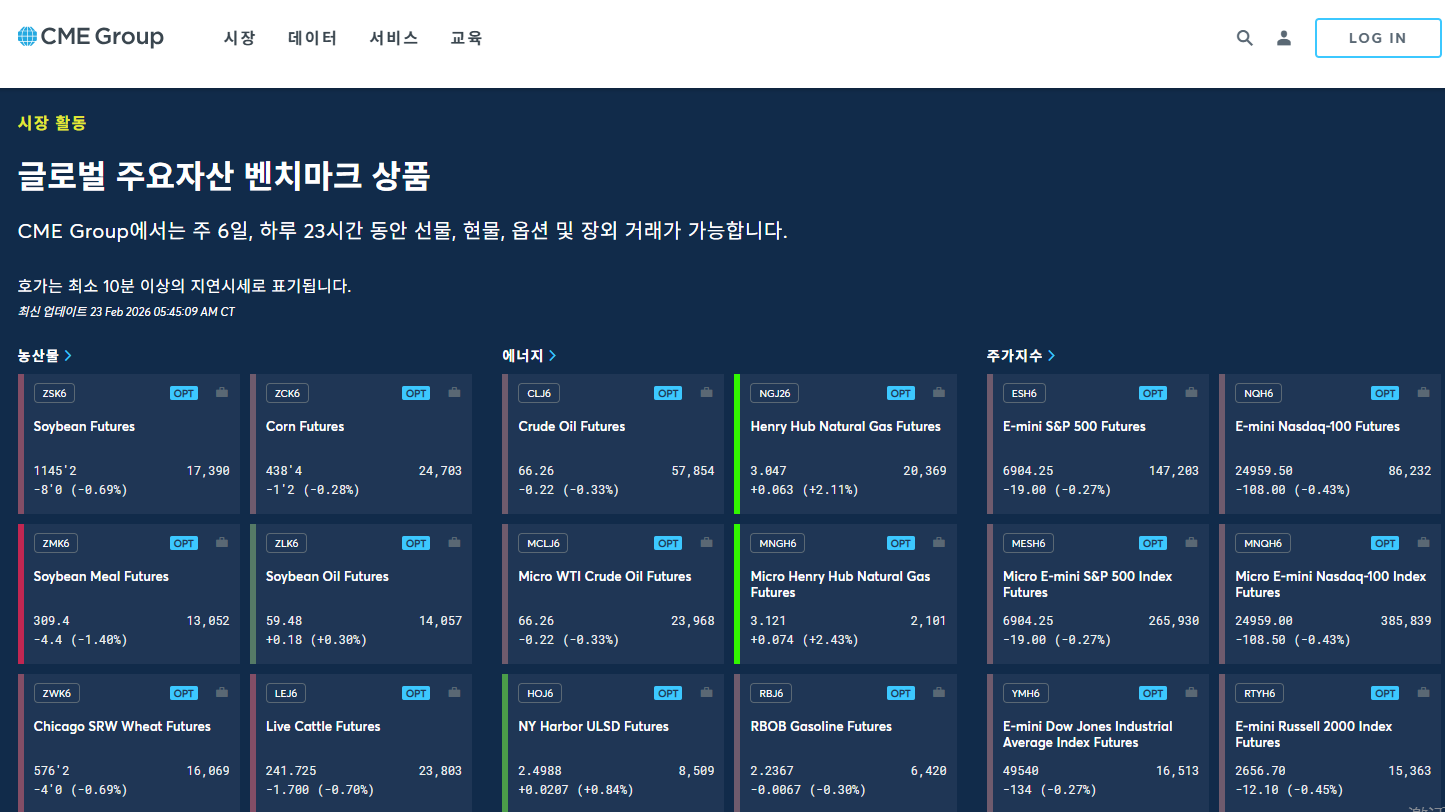1445x812 pixels.
Task: Open the 교육 menu
Action: (466, 37)
